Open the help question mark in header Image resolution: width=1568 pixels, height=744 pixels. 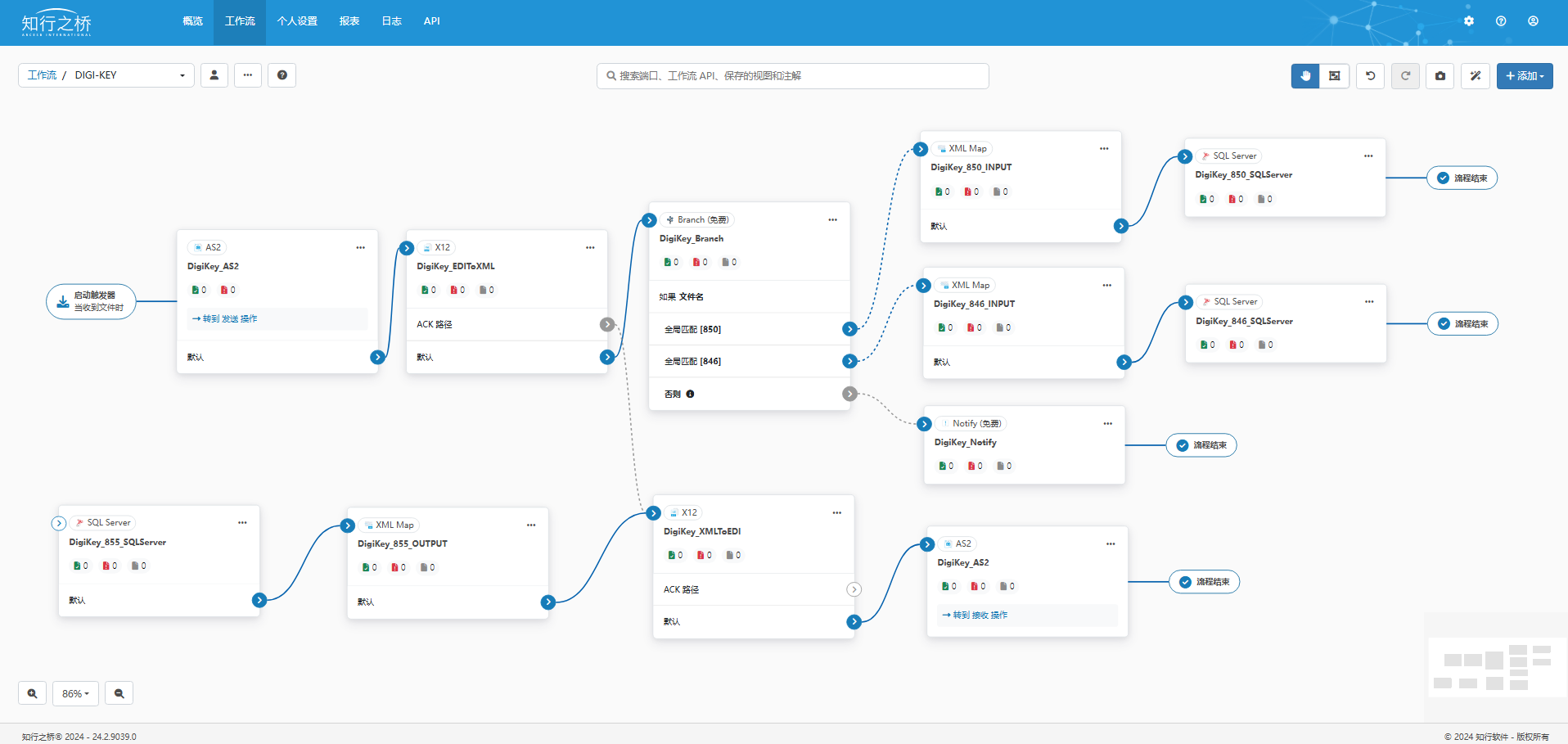click(x=1501, y=21)
